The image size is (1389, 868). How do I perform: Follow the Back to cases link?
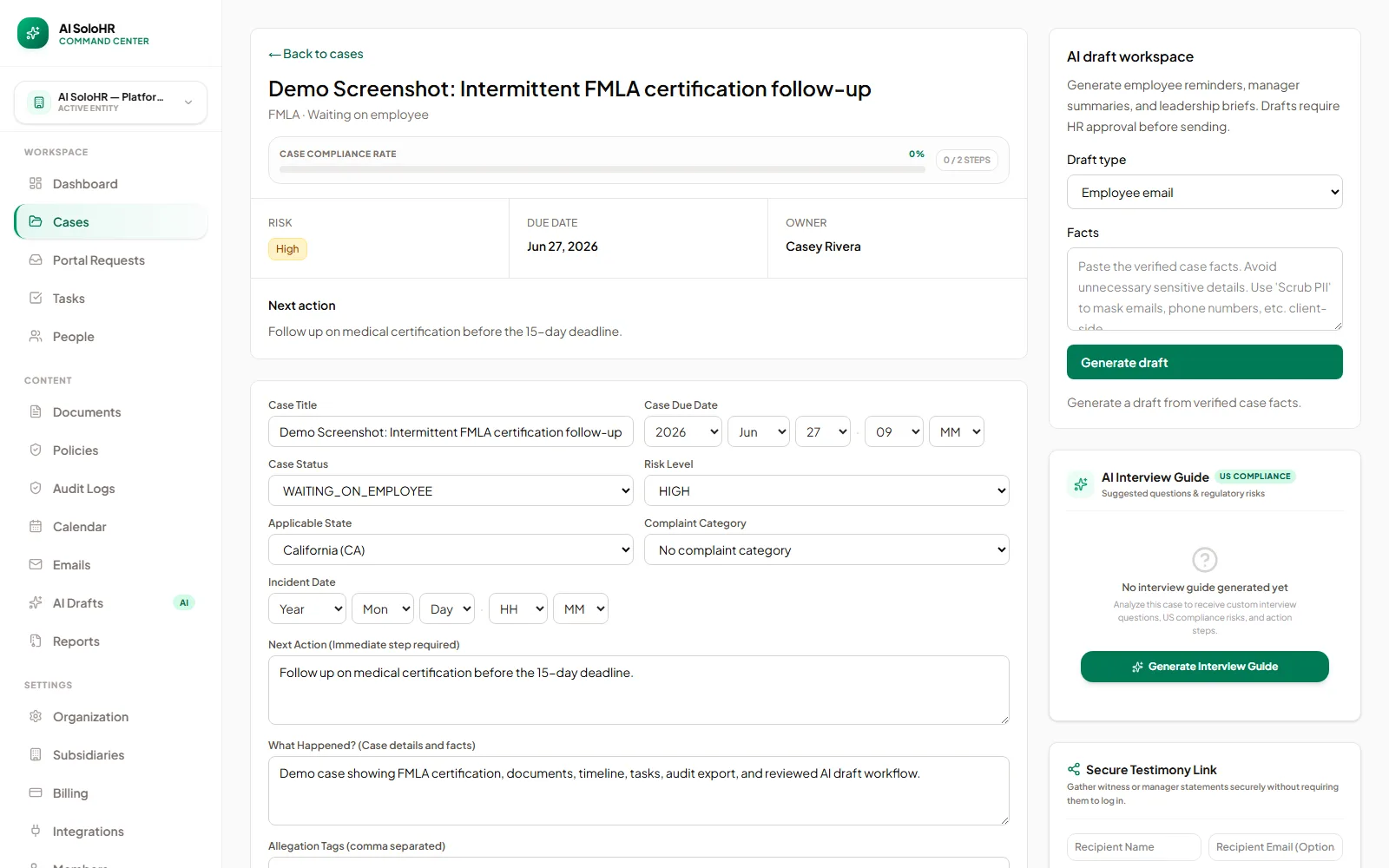pos(316,54)
